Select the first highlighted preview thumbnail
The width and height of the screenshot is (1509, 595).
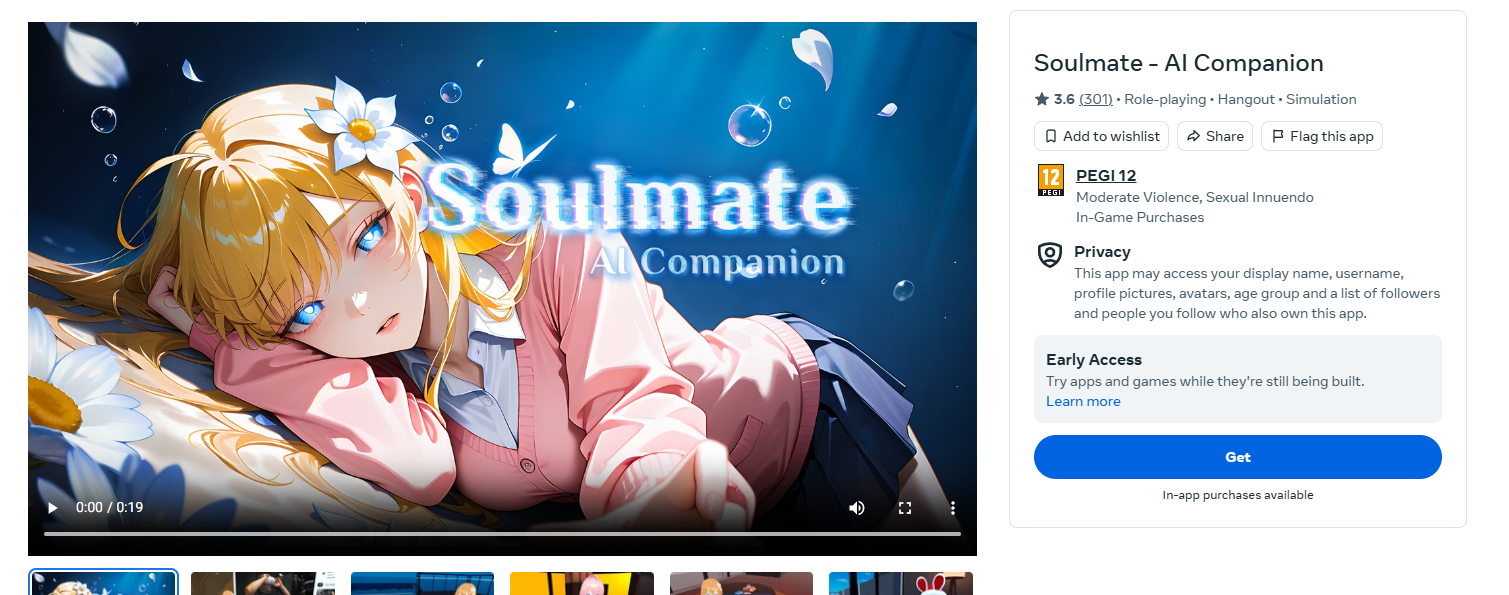coord(104,583)
